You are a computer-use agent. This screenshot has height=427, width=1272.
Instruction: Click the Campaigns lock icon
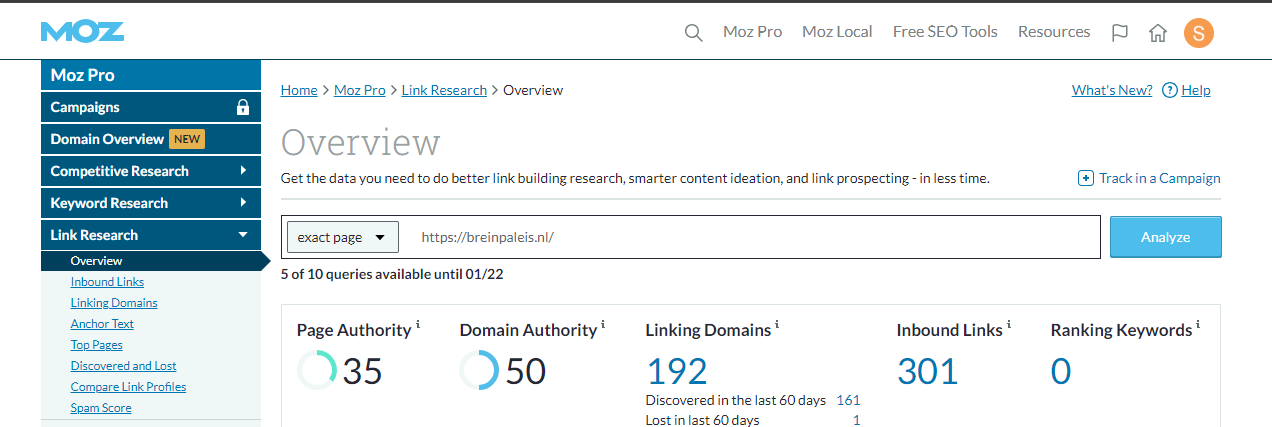242,107
